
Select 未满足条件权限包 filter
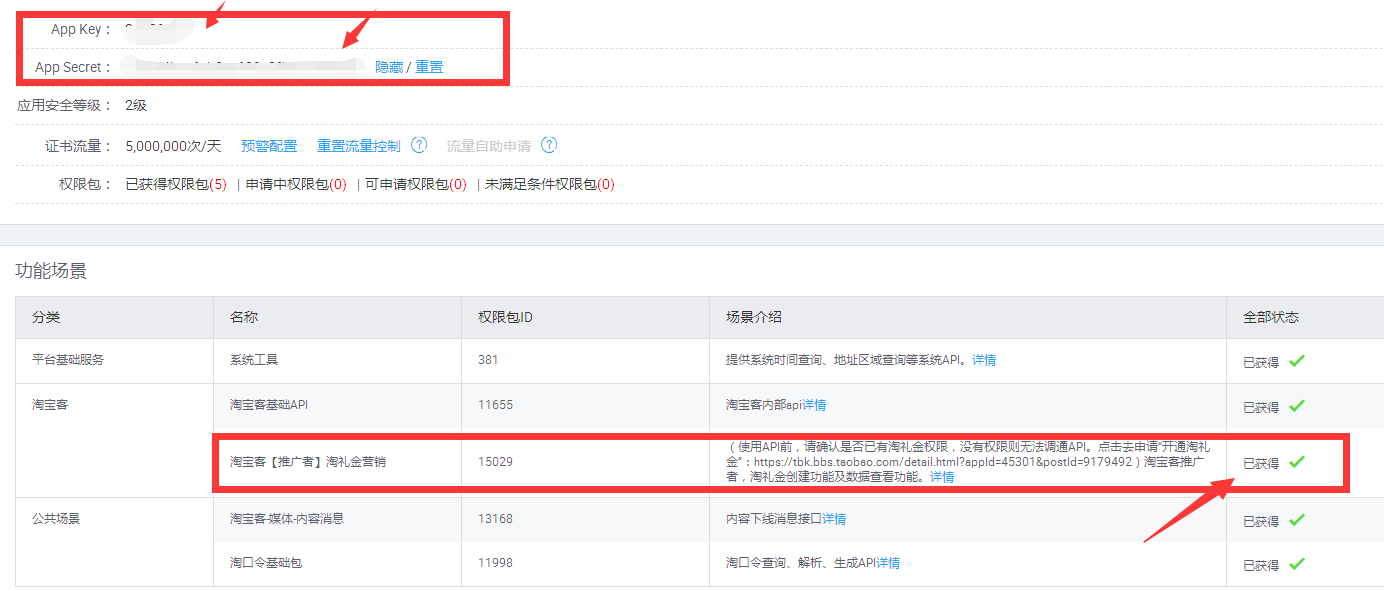click(549, 184)
